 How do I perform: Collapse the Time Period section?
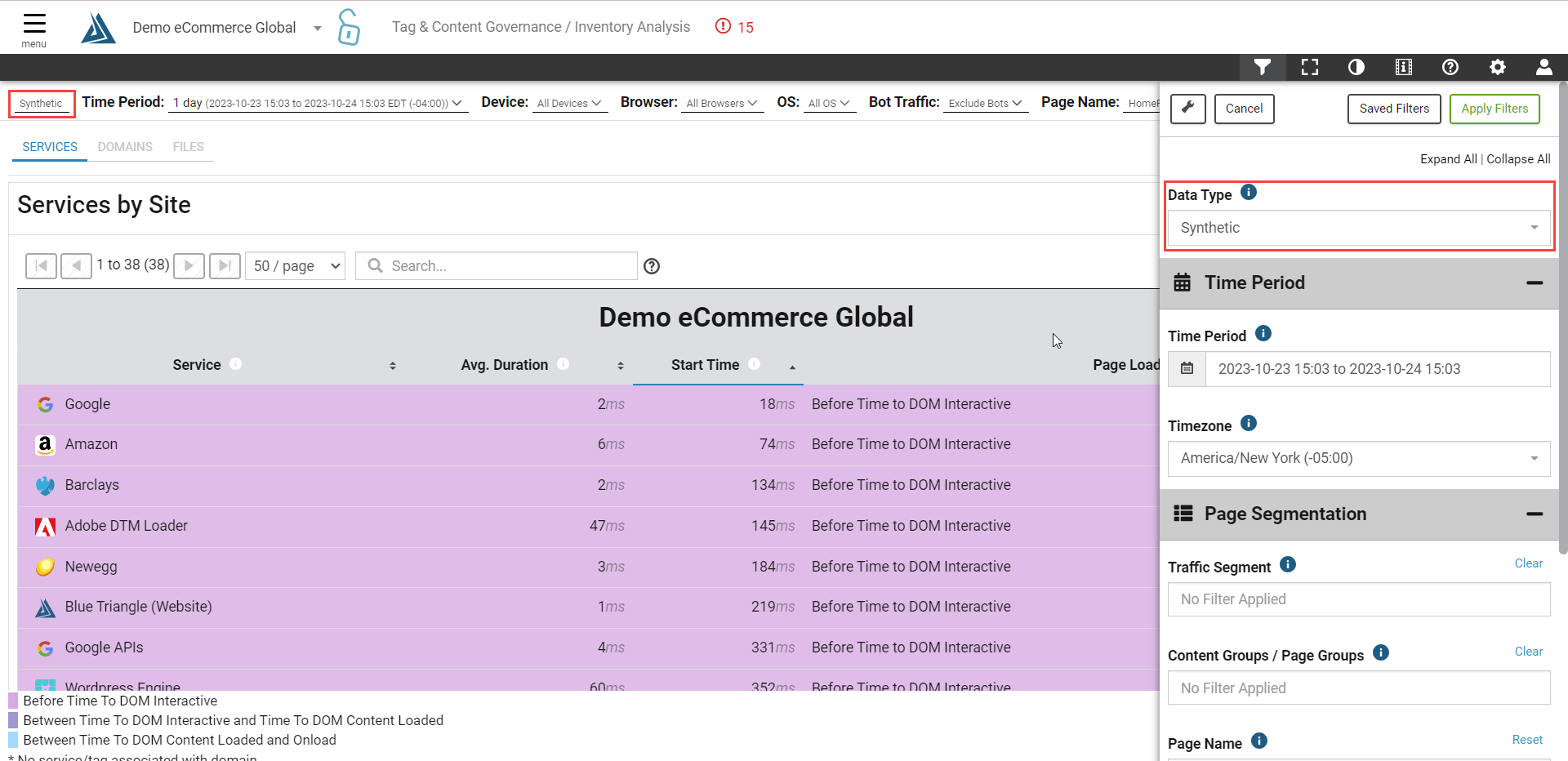1535,283
